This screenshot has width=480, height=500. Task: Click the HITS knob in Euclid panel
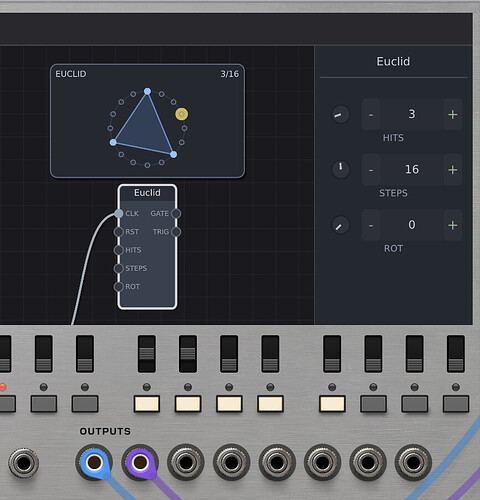[340, 115]
